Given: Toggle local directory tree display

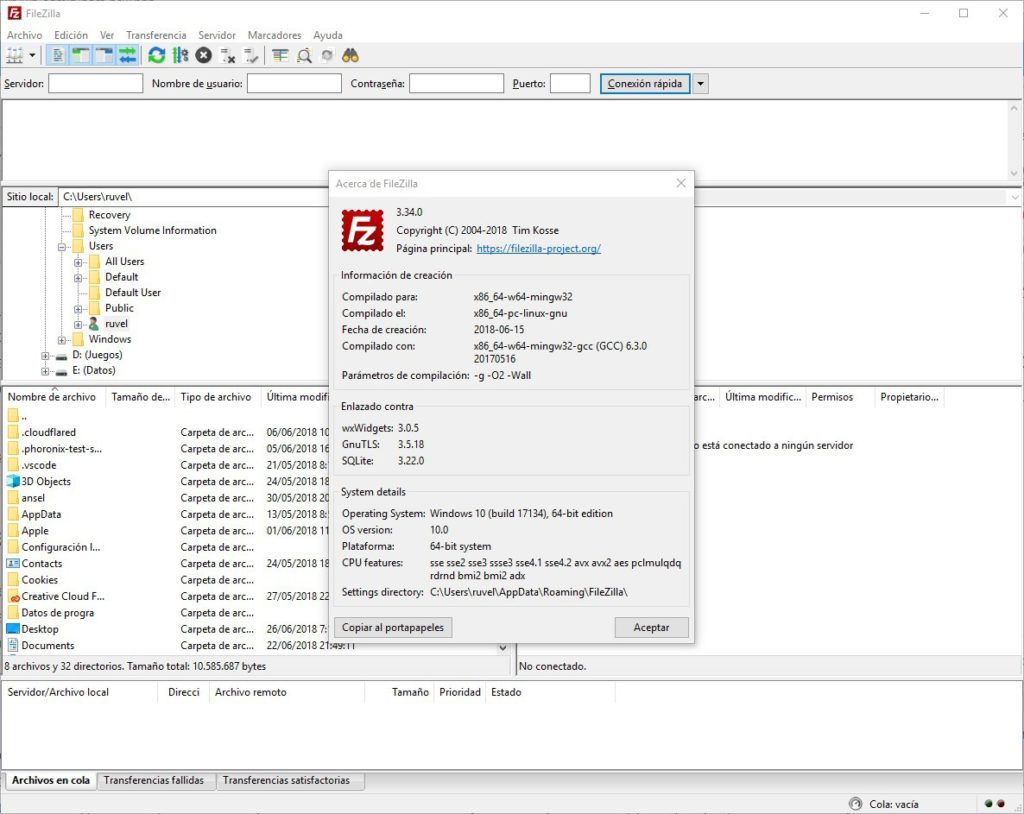Looking at the screenshot, I should (x=80, y=56).
